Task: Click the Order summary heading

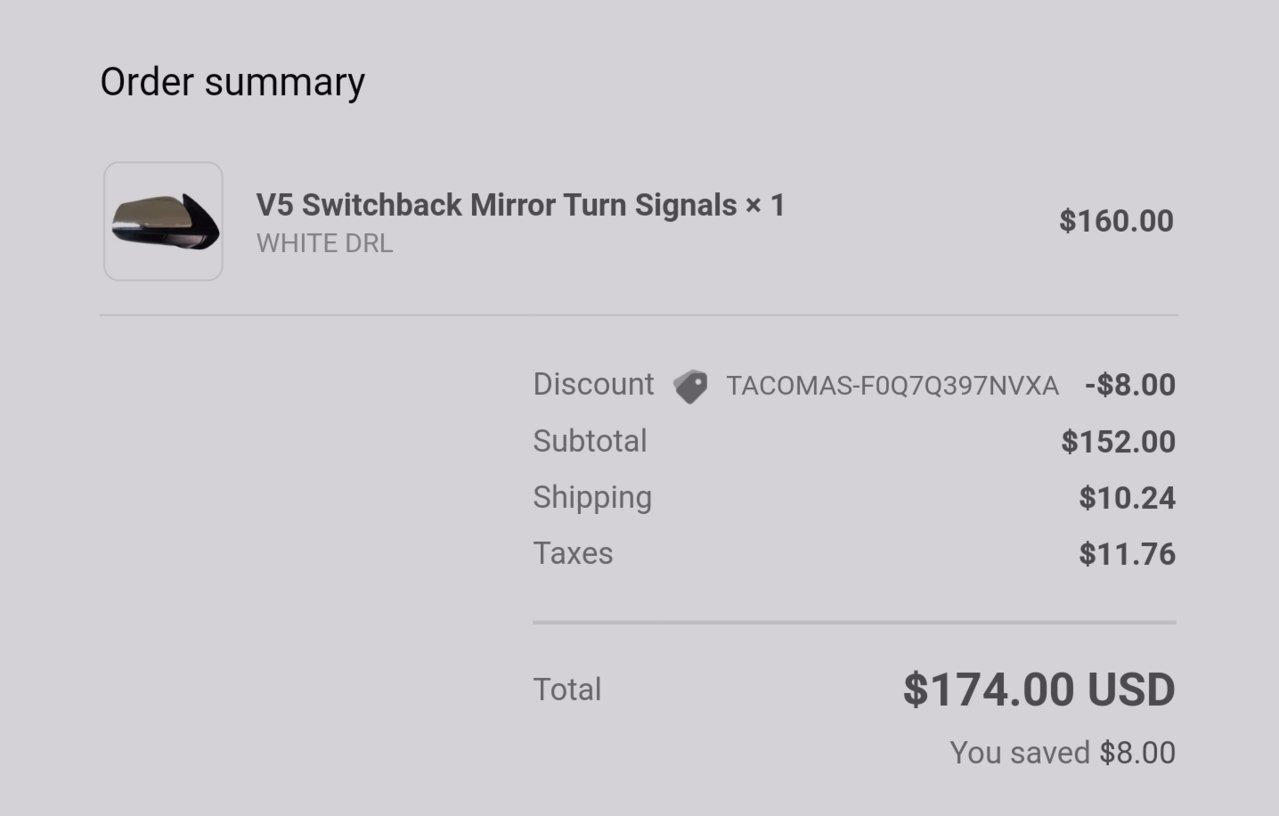Action: click(232, 82)
